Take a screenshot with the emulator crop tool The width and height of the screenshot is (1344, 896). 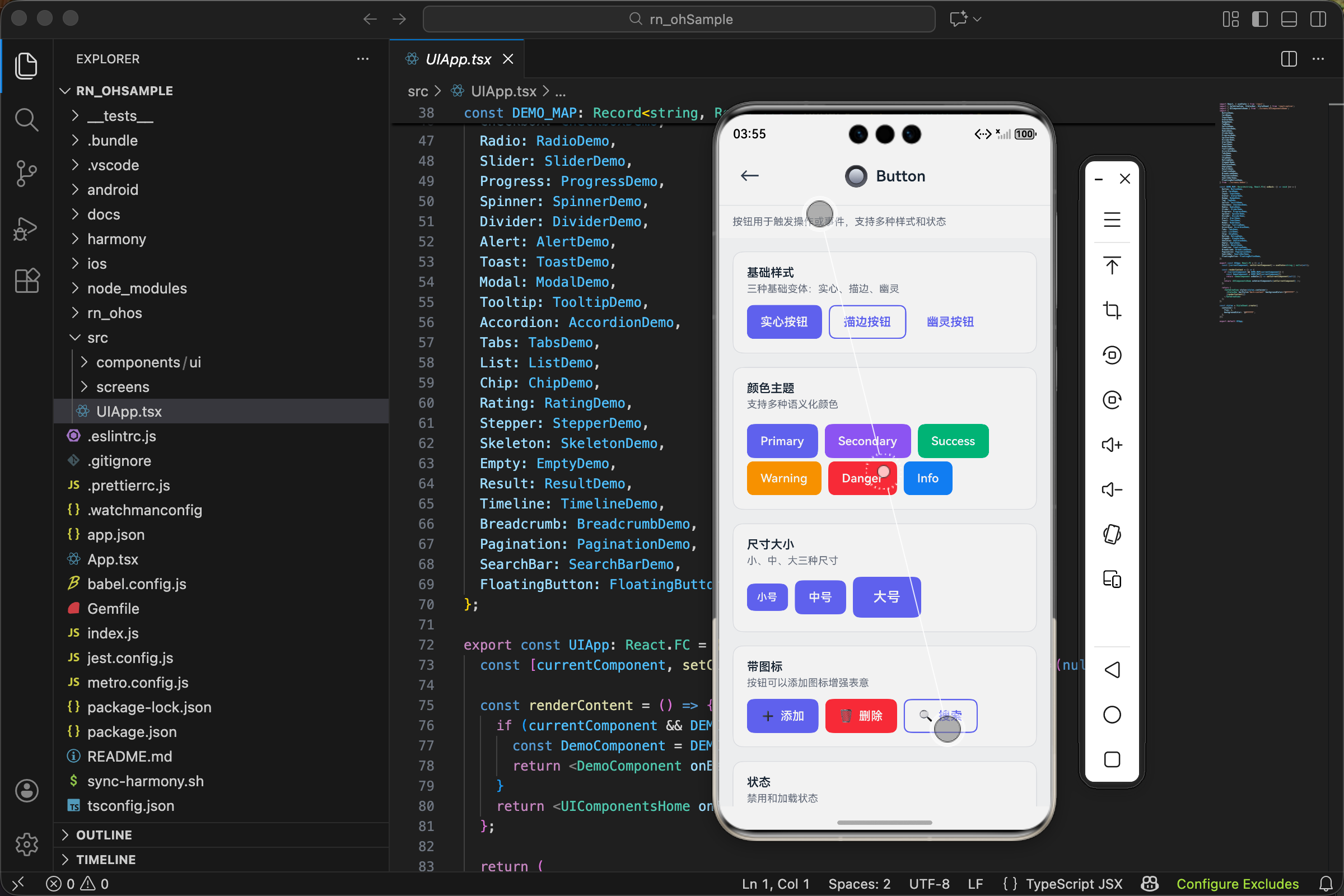pyautogui.click(x=1112, y=310)
